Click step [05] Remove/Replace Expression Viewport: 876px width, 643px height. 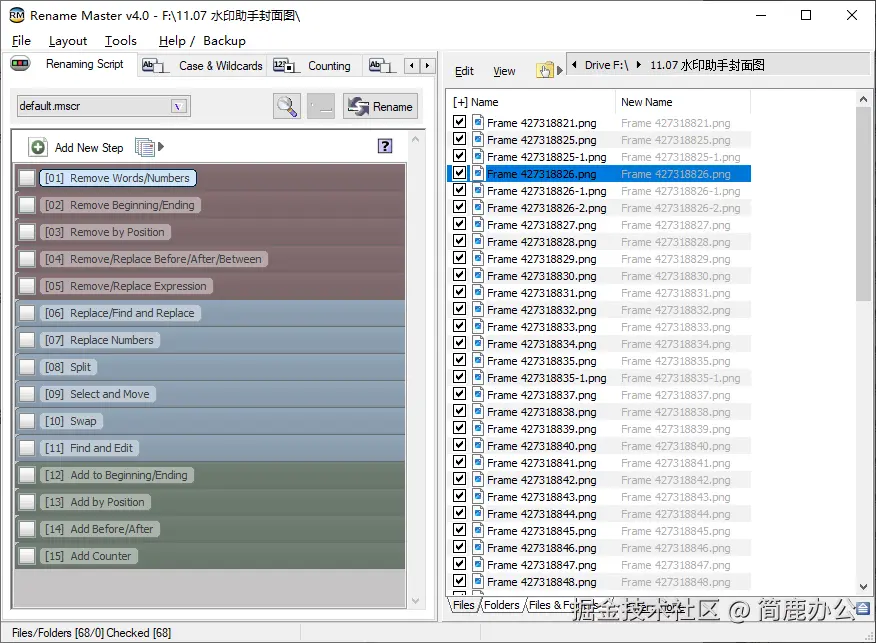pyautogui.click(x=126, y=286)
